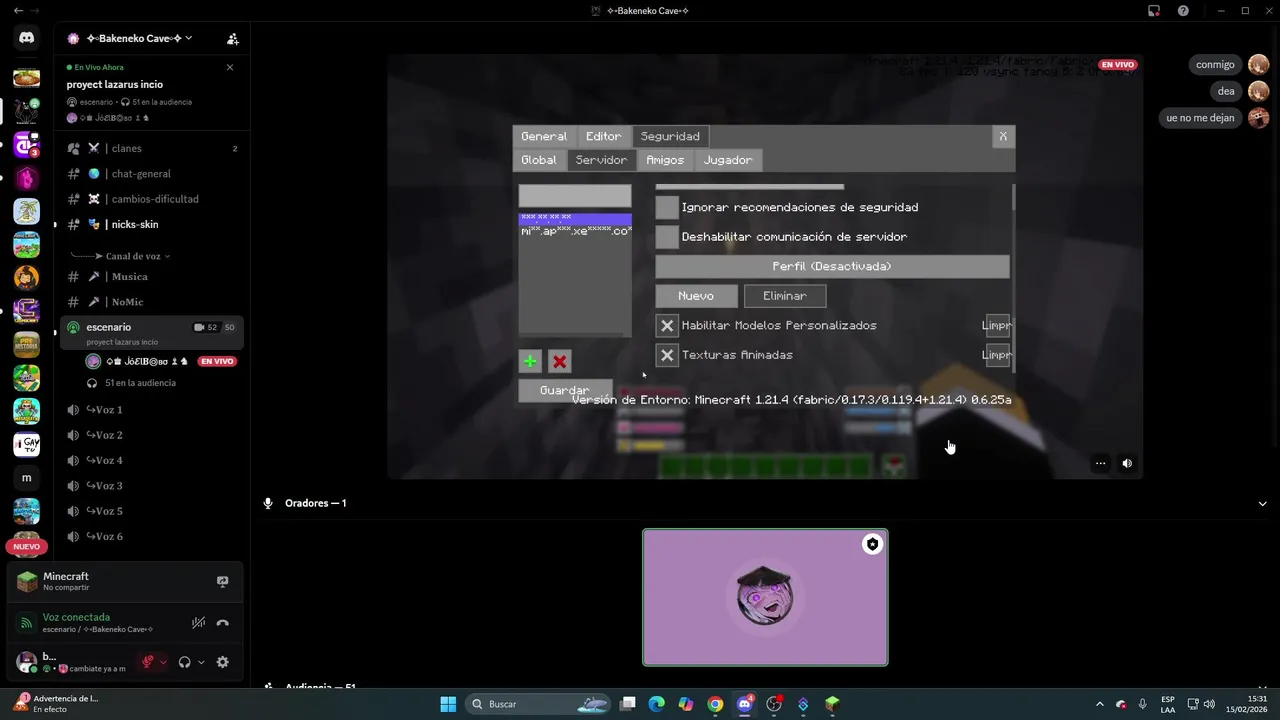Close the Minecraft settings dialog X
This screenshot has height=720, width=1280.
click(x=1003, y=137)
